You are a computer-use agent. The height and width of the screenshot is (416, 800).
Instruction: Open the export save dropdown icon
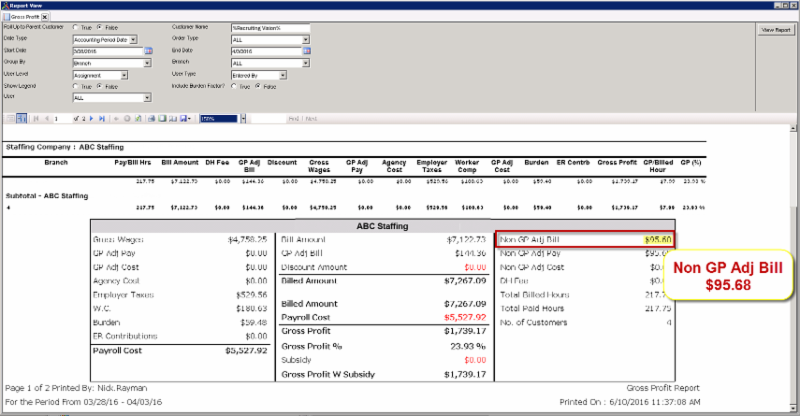tap(185, 118)
